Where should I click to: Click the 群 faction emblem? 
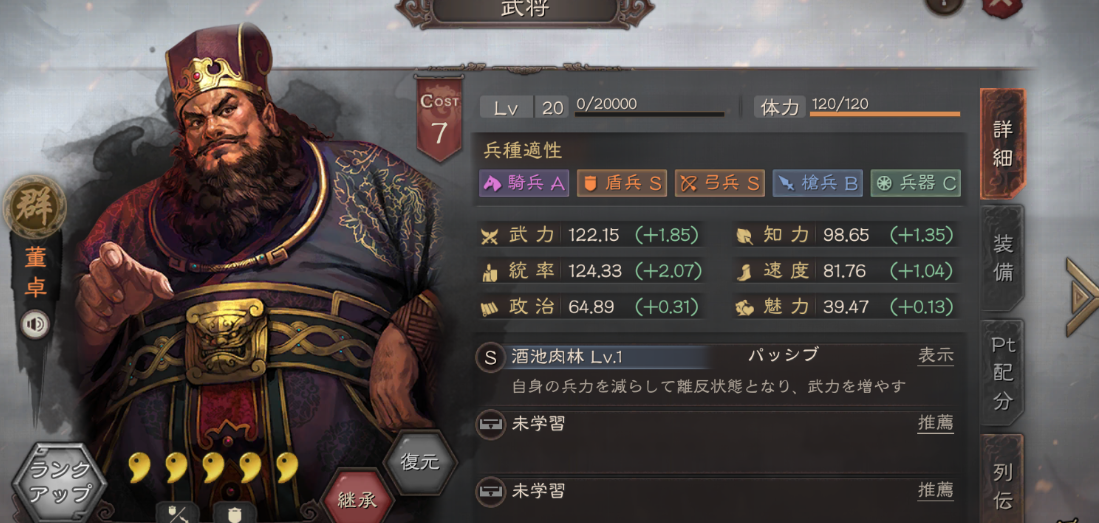(34, 208)
